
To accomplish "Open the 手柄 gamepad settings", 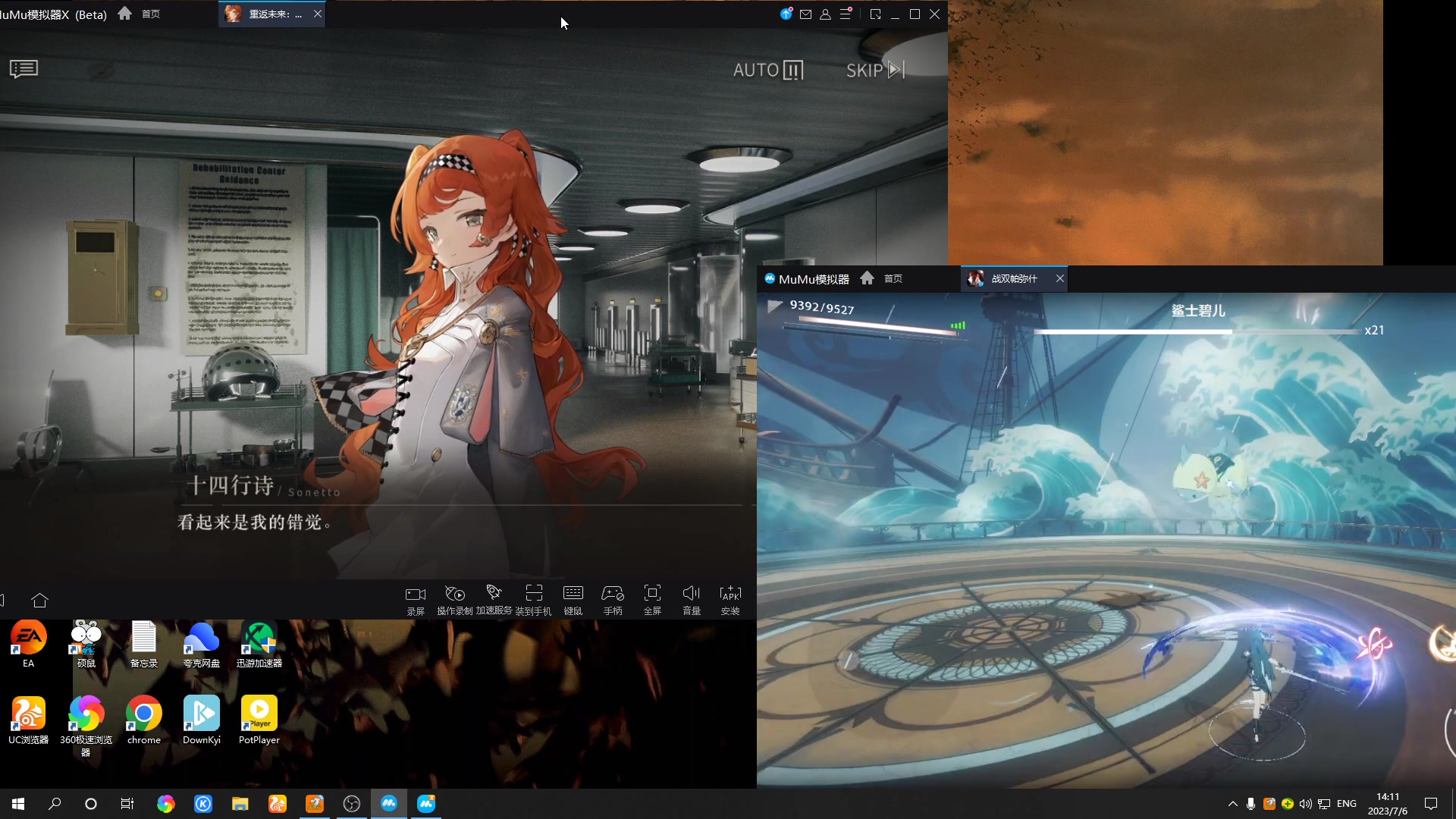I will (x=613, y=600).
